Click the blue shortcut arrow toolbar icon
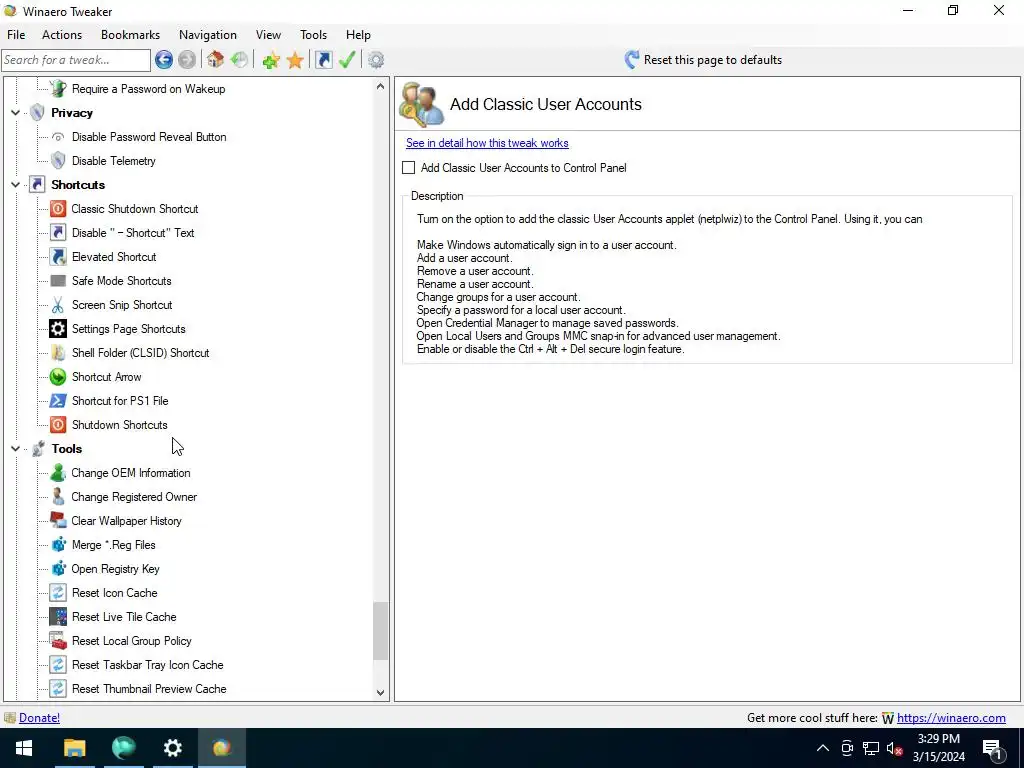The width and height of the screenshot is (1024, 768). (324, 60)
